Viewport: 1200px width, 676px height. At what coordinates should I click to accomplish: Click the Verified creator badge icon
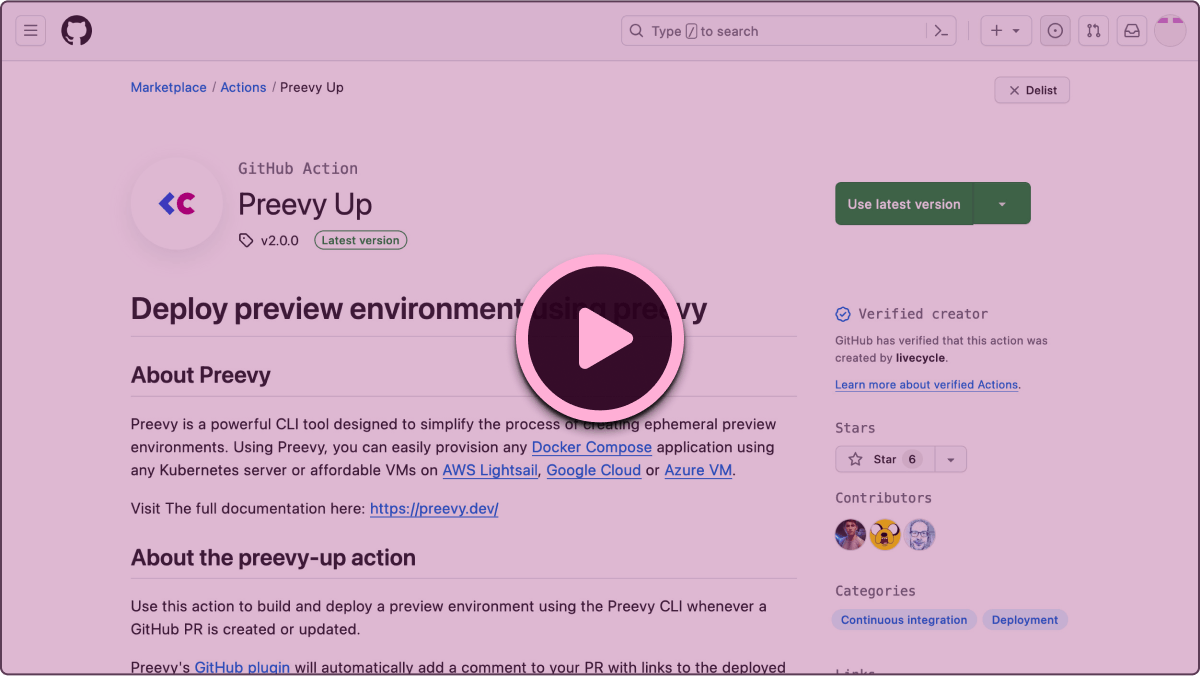click(843, 314)
